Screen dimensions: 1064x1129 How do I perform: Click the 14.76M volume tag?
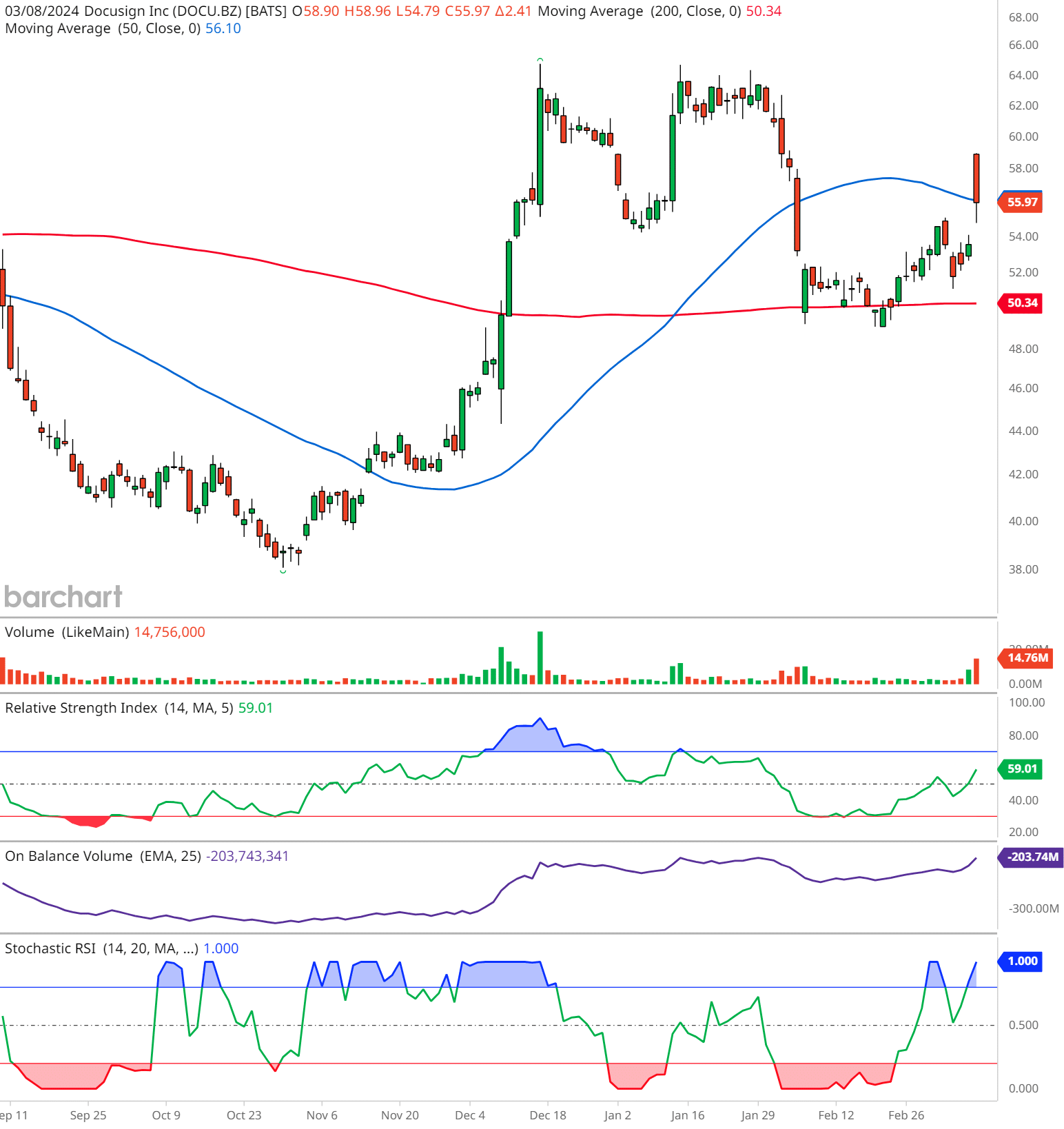[x=1025, y=658]
